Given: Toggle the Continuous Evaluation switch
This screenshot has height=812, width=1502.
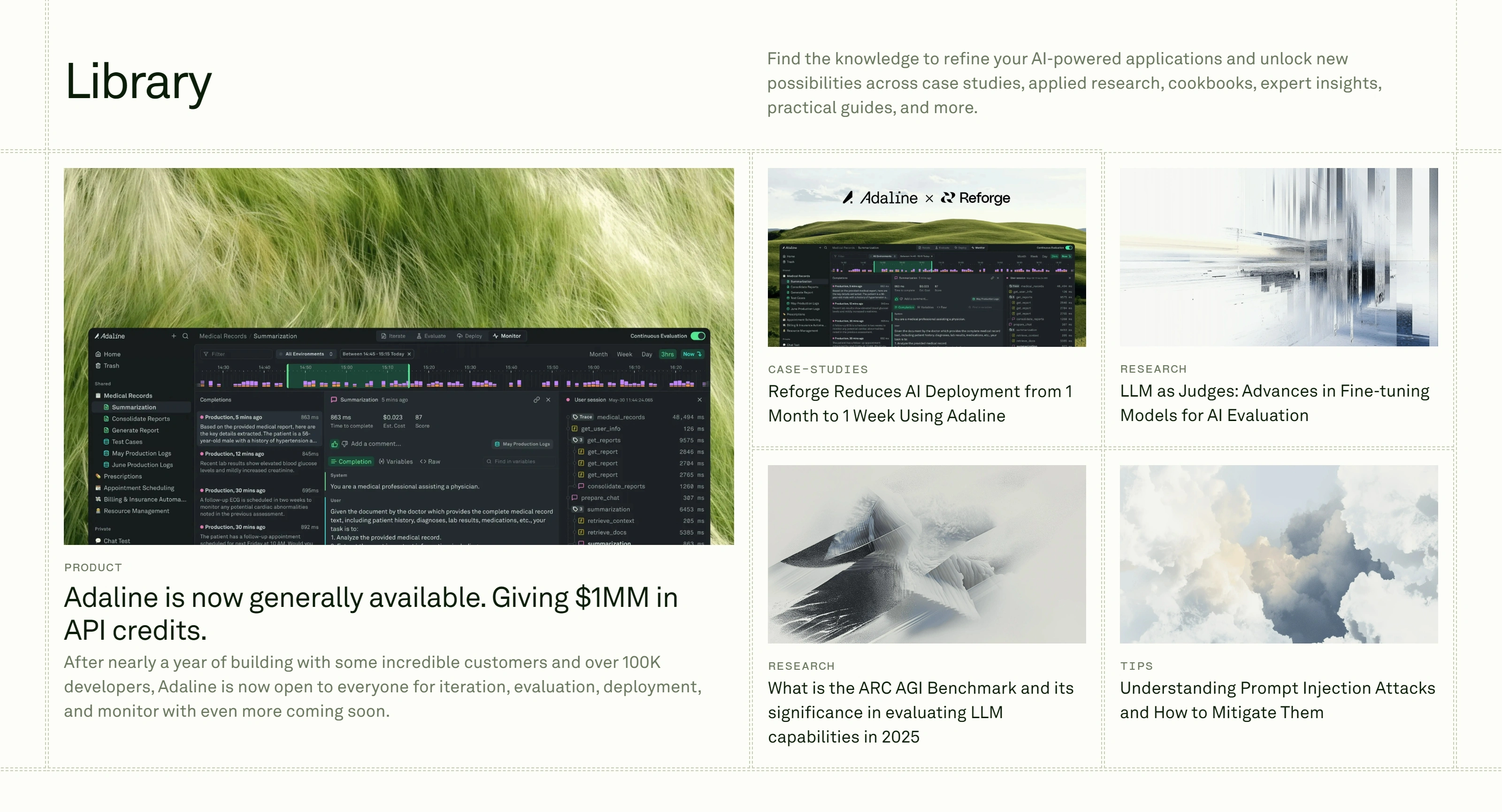Looking at the screenshot, I should [x=698, y=336].
